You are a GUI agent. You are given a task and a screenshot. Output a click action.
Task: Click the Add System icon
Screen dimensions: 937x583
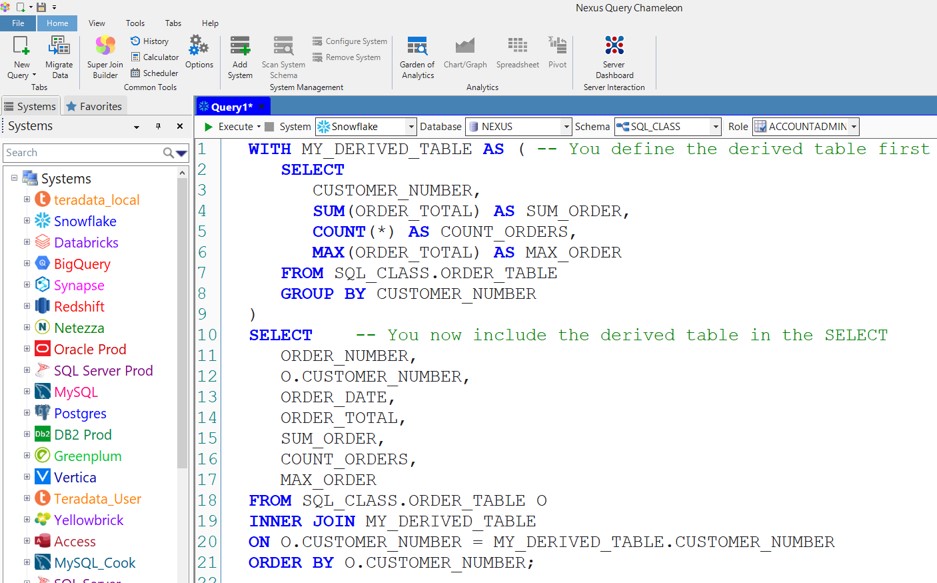pos(240,55)
